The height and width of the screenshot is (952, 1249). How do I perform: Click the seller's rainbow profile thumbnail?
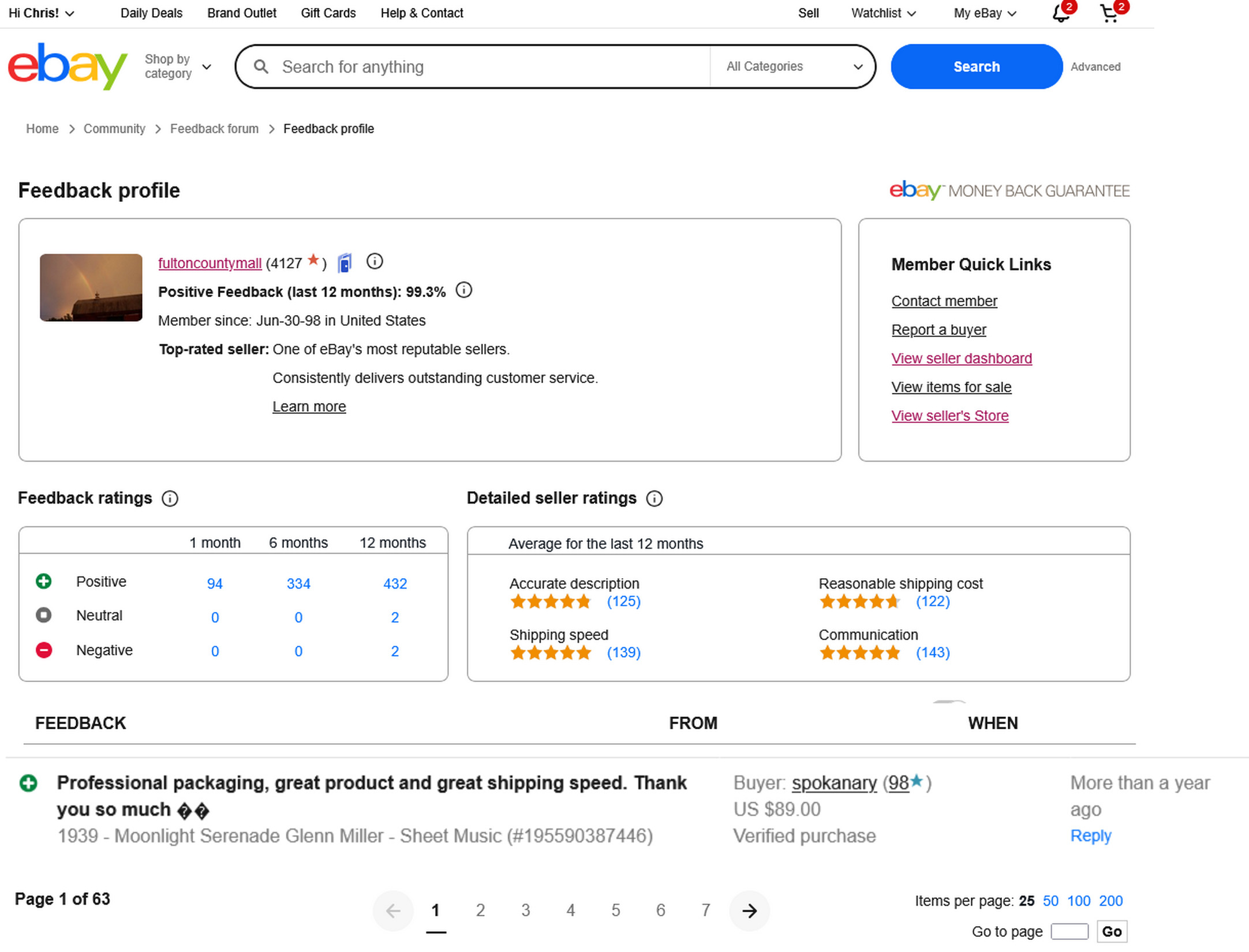click(91, 287)
